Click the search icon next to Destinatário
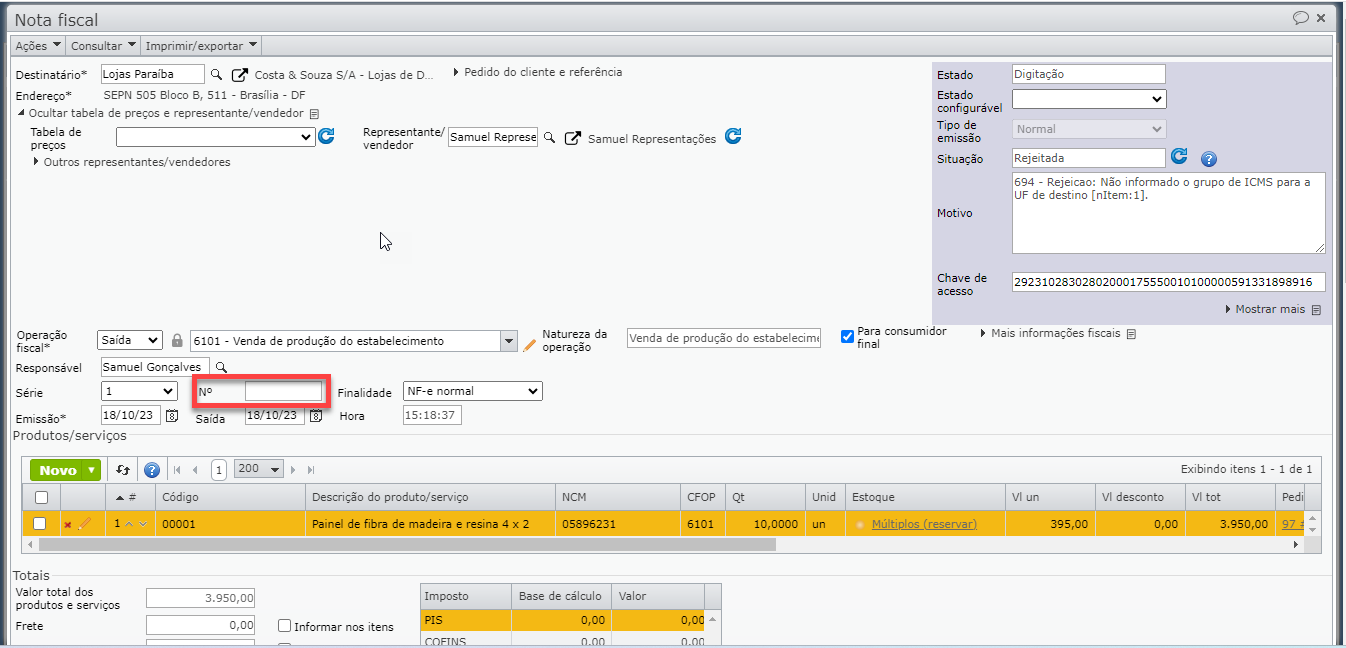 (x=216, y=74)
